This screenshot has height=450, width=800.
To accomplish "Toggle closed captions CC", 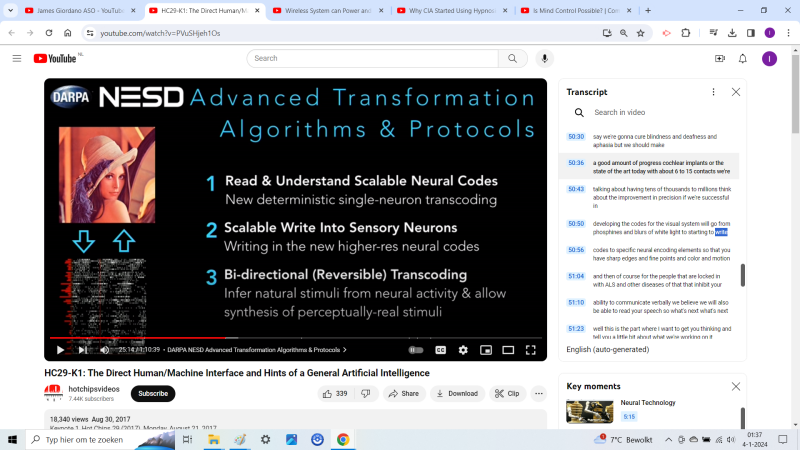I will pyautogui.click(x=440, y=350).
